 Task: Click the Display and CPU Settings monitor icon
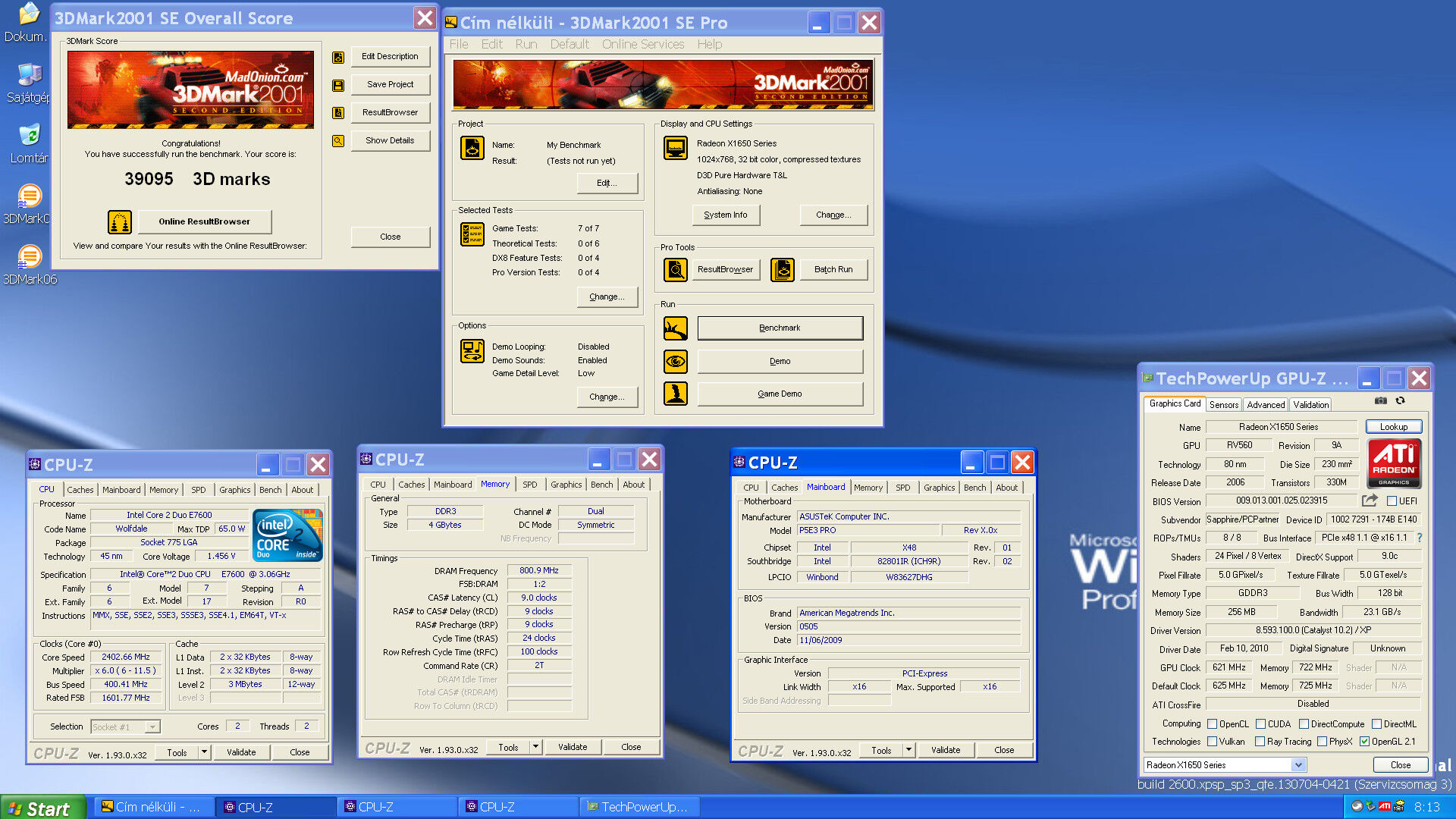click(675, 148)
